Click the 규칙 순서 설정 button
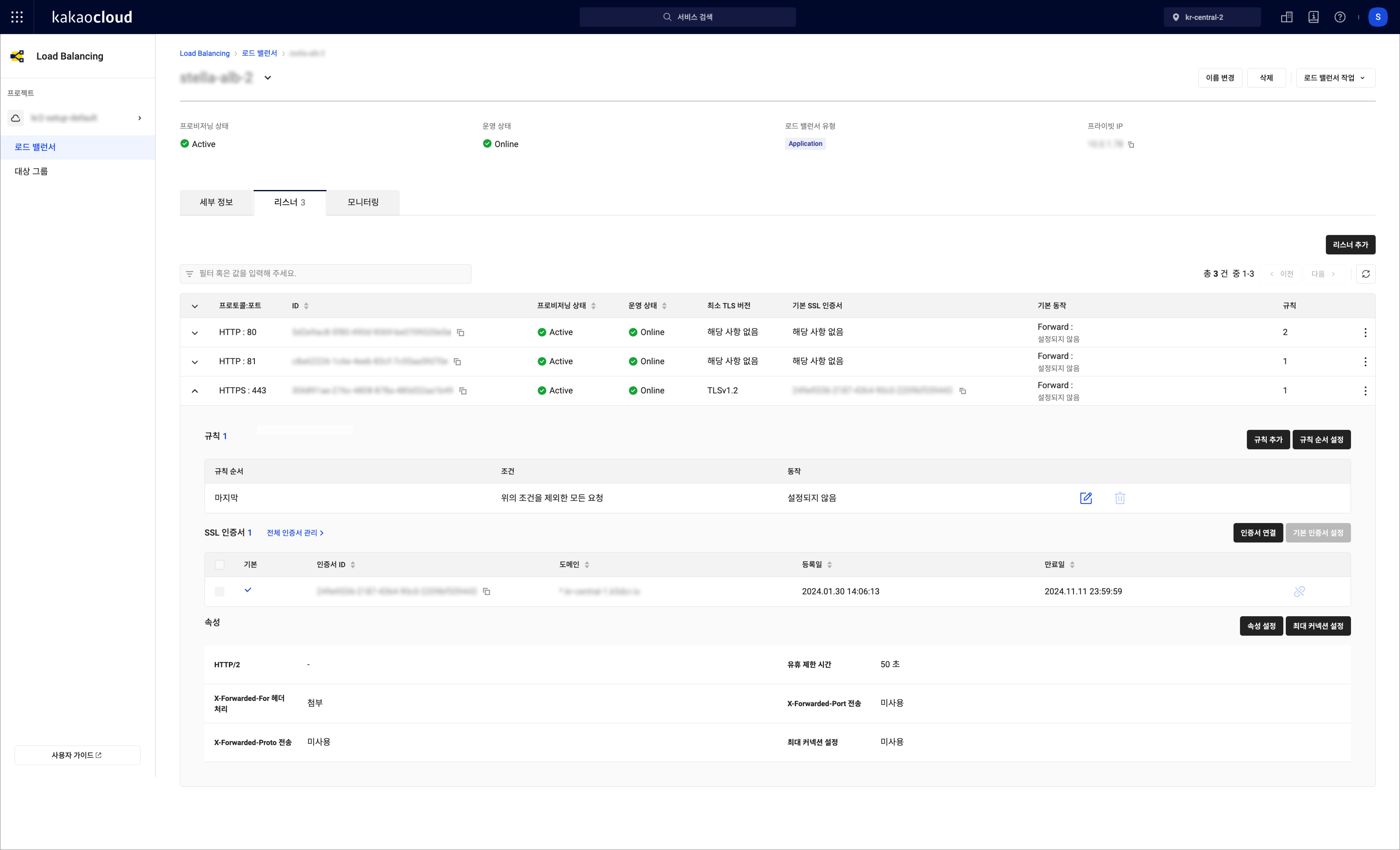 pyautogui.click(x=1322, y=440)
